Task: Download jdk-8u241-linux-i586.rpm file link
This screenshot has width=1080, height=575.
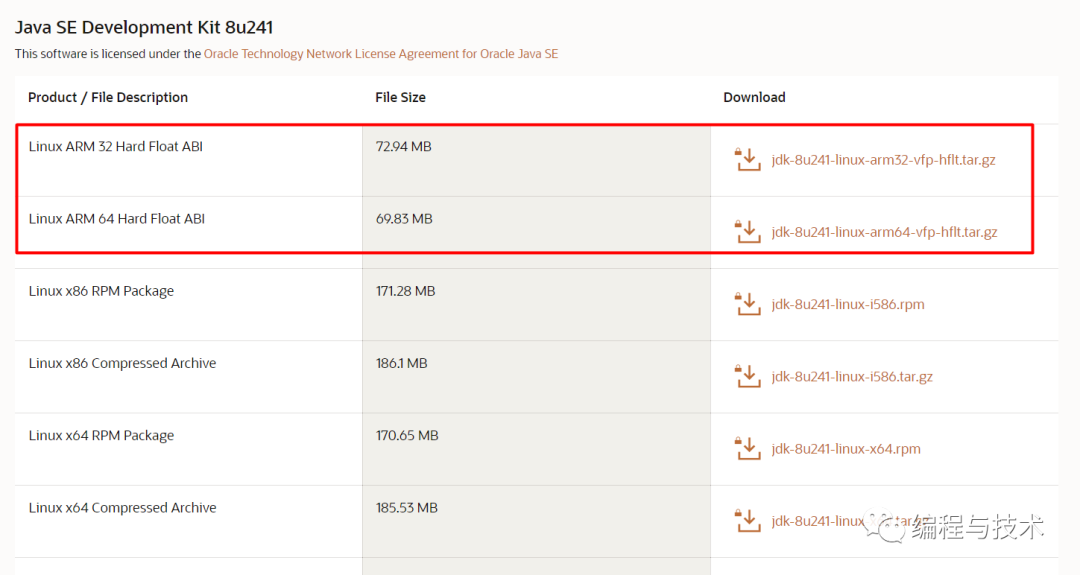Action: click(x=847, y=304)
